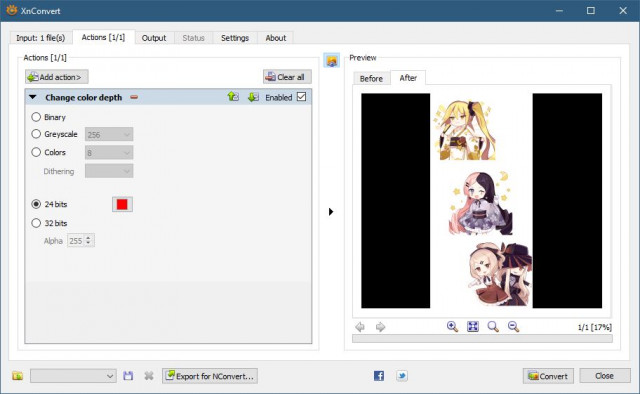Fit preview image to window
Viewport: 640px width, 394px height.
click(473, 327)
